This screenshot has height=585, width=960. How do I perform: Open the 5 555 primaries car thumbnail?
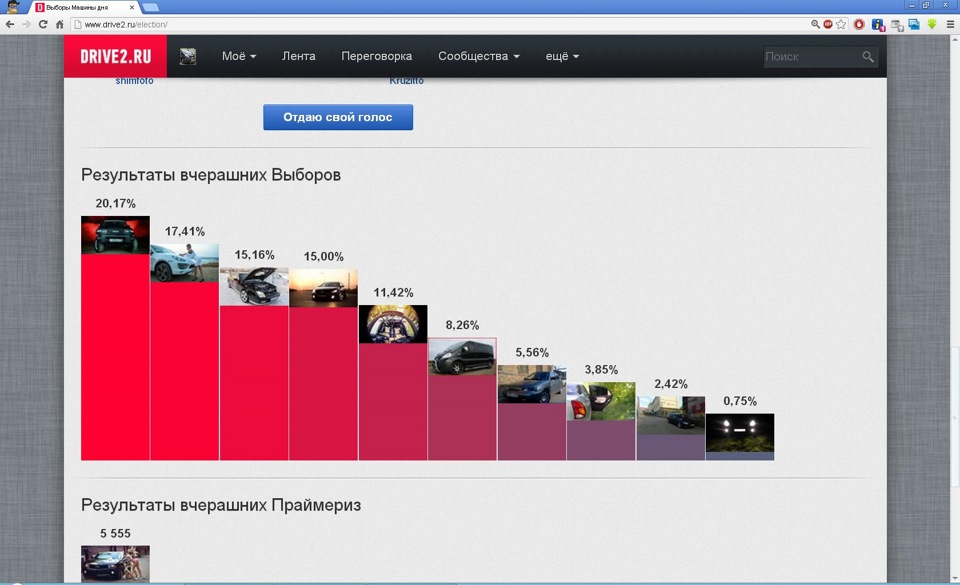click(115, 564)
